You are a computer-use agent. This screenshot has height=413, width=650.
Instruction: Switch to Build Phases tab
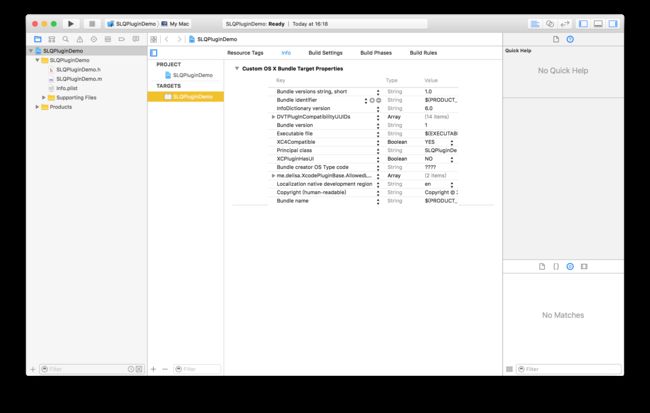[x=376, y=53]
